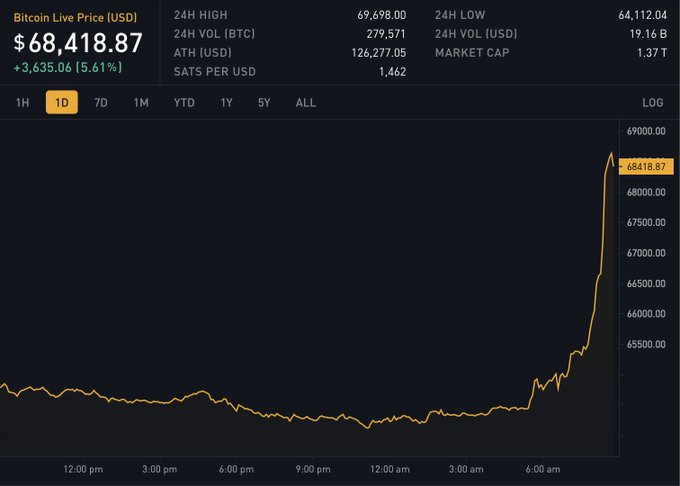Click the 24H VOL (USD) label
The image size is (680, 486).
click(x=476, y=34)
